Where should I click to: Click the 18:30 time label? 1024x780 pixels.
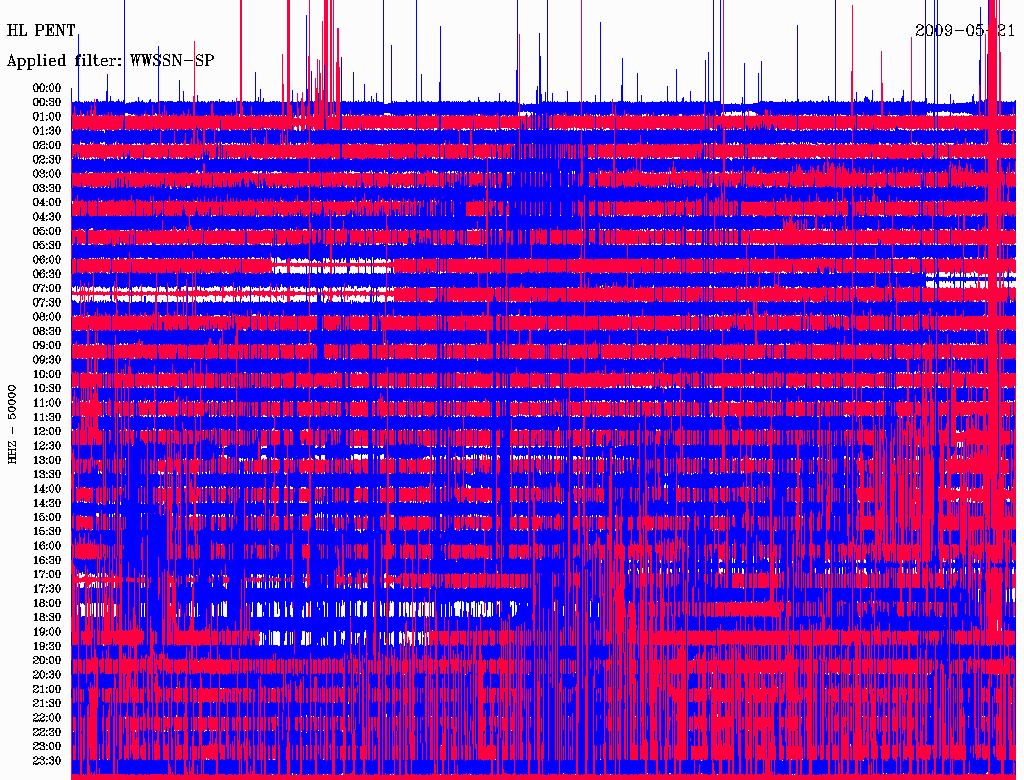pos(47,618)
